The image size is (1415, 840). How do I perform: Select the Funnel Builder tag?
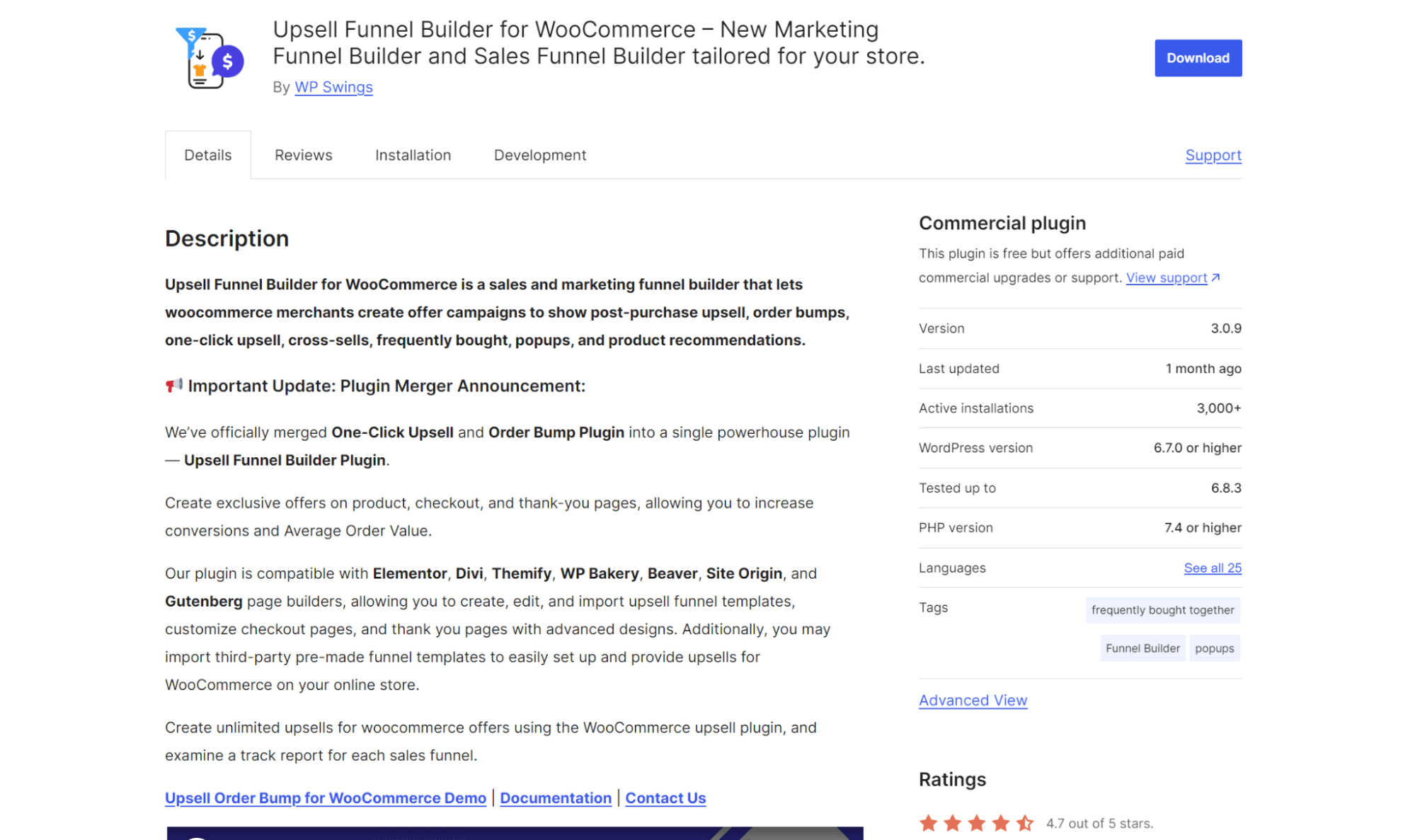pos(1142,648)
